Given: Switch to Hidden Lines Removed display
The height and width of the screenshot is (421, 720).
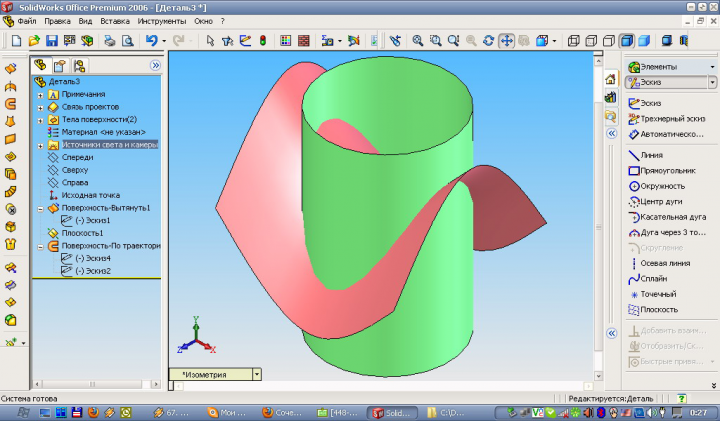Looking at the screenshot, I should [609, 41].
